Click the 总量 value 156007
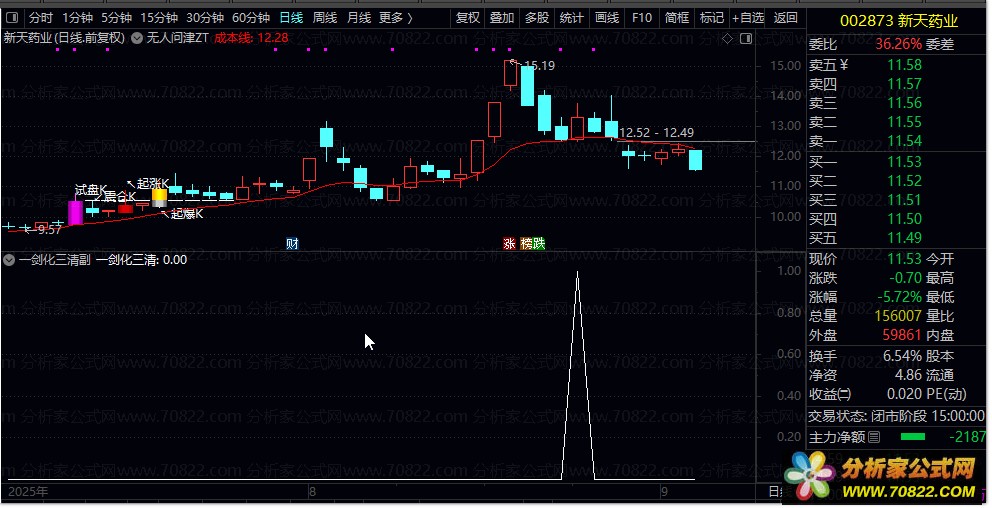The width and height of the screenshot is (992, 508). point(898,316)
